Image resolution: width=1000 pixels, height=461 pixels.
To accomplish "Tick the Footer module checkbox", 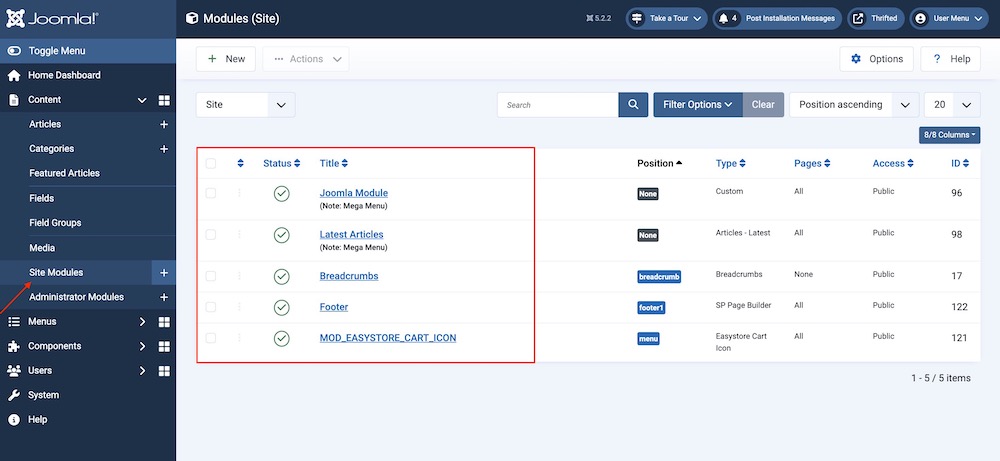I will click(x=210, y=307).
